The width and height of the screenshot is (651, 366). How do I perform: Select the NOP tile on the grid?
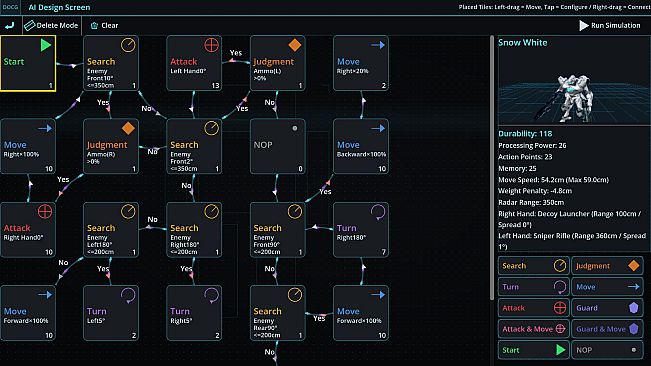click(x=278, y=146)
